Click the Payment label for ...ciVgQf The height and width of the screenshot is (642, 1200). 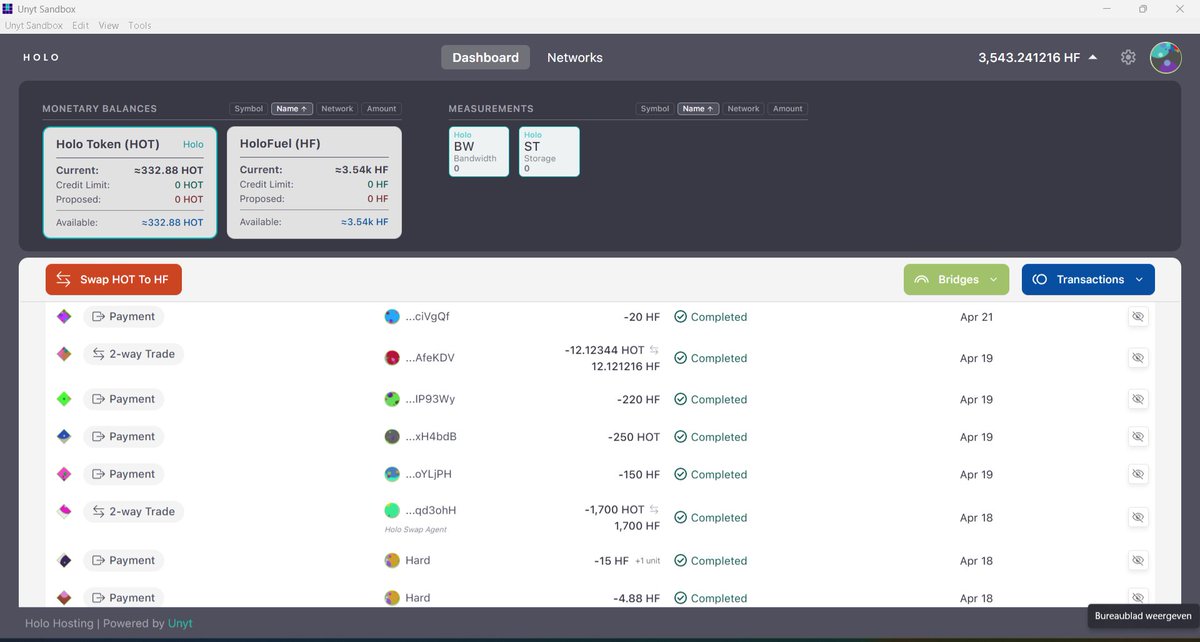click(x=123, y=317)
